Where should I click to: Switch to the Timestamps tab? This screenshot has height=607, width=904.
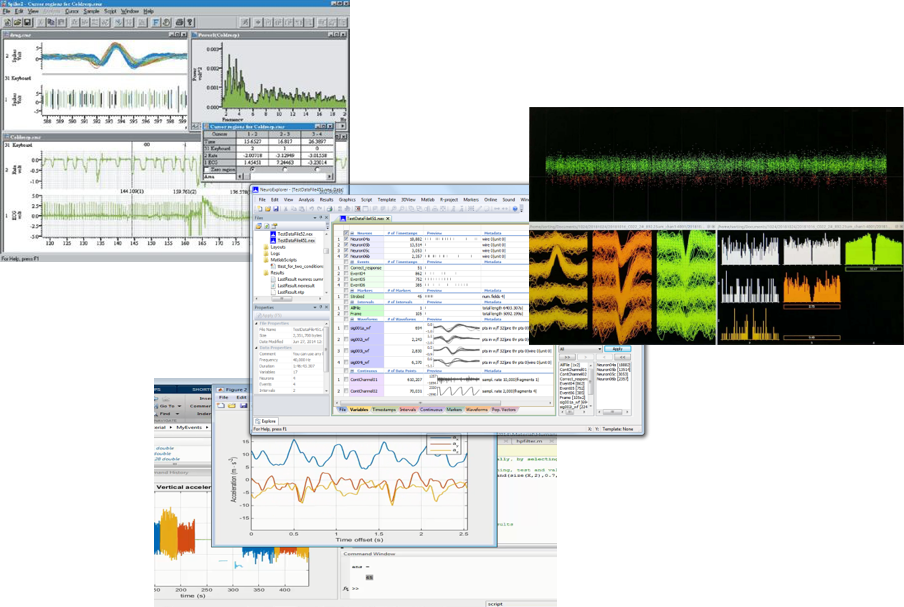(x=383, y=409)
